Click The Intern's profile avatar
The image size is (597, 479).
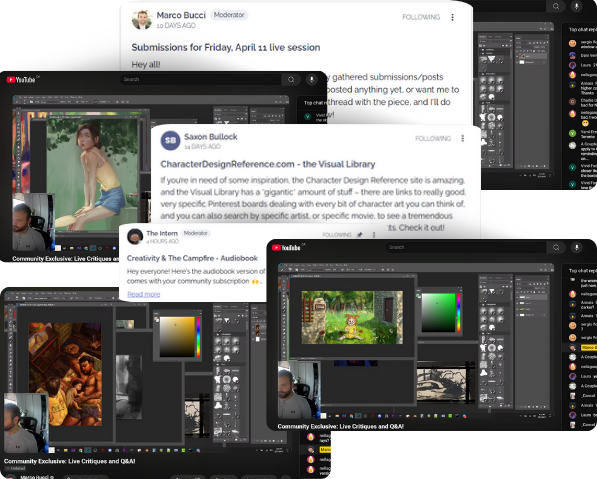click(x=135, y=236)
